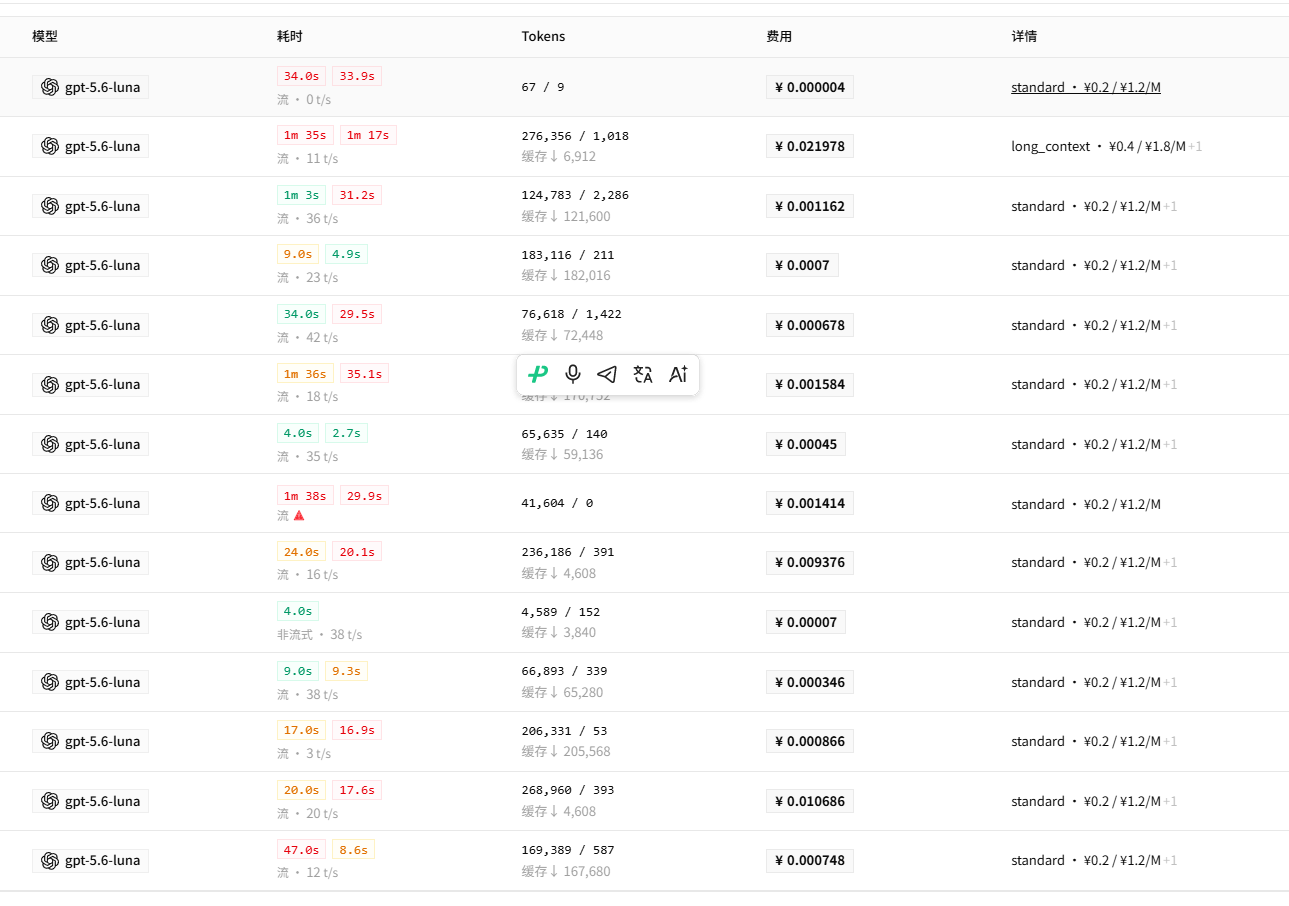This screenshot has width=1289, height=906.
Task: Click the 1m 36s time badge
Action: click(x=305, y=374)
